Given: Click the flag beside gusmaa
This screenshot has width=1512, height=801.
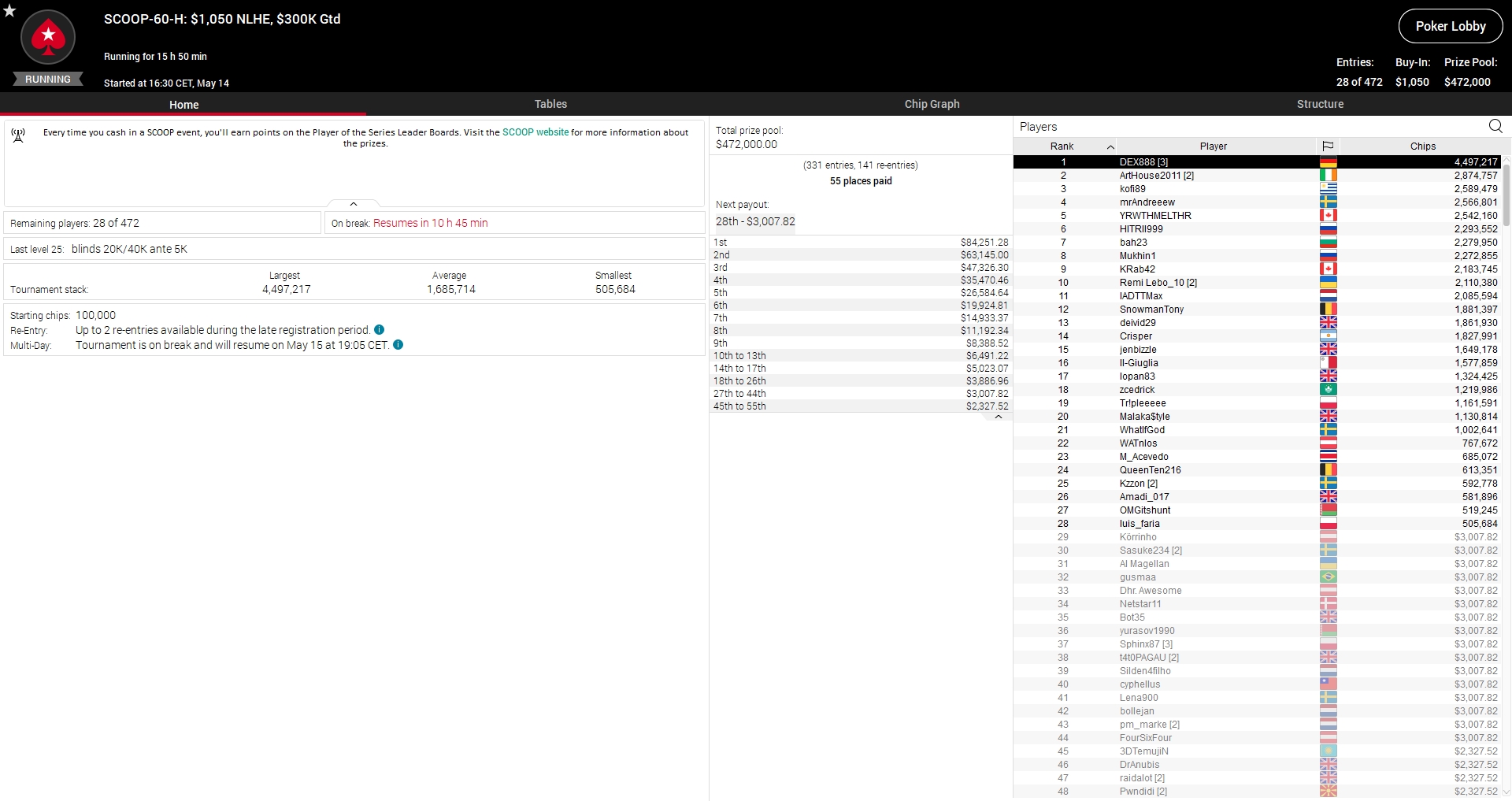Looking at the screenshot, I should (x=1329, y=577).
